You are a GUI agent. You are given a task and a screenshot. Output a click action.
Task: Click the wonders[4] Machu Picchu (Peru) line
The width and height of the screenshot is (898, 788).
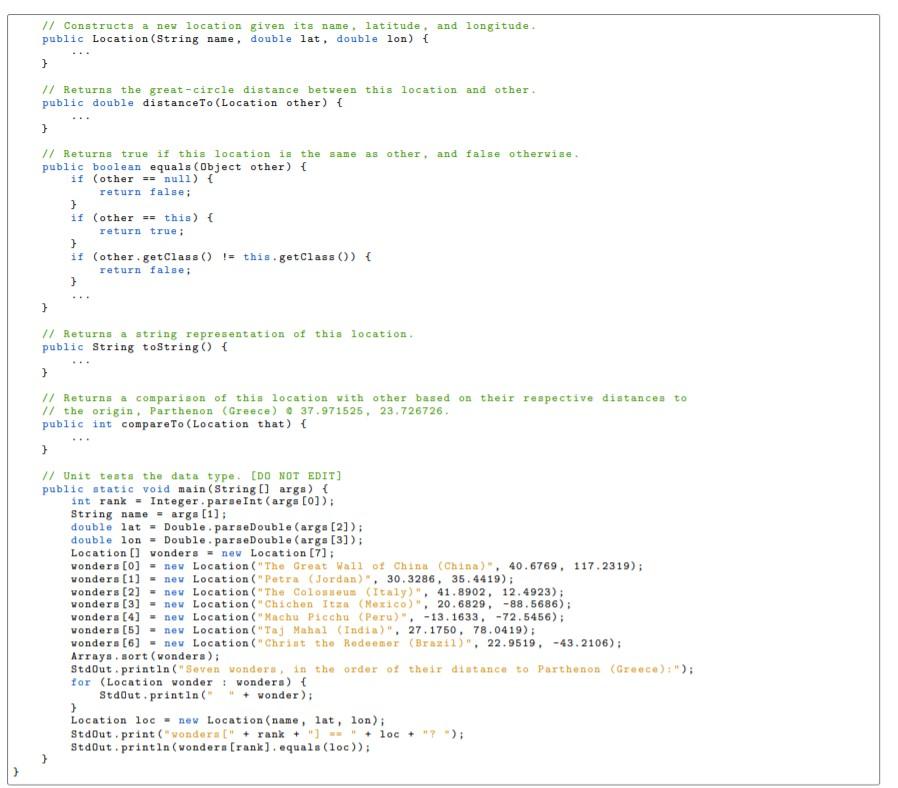point(317,617)
